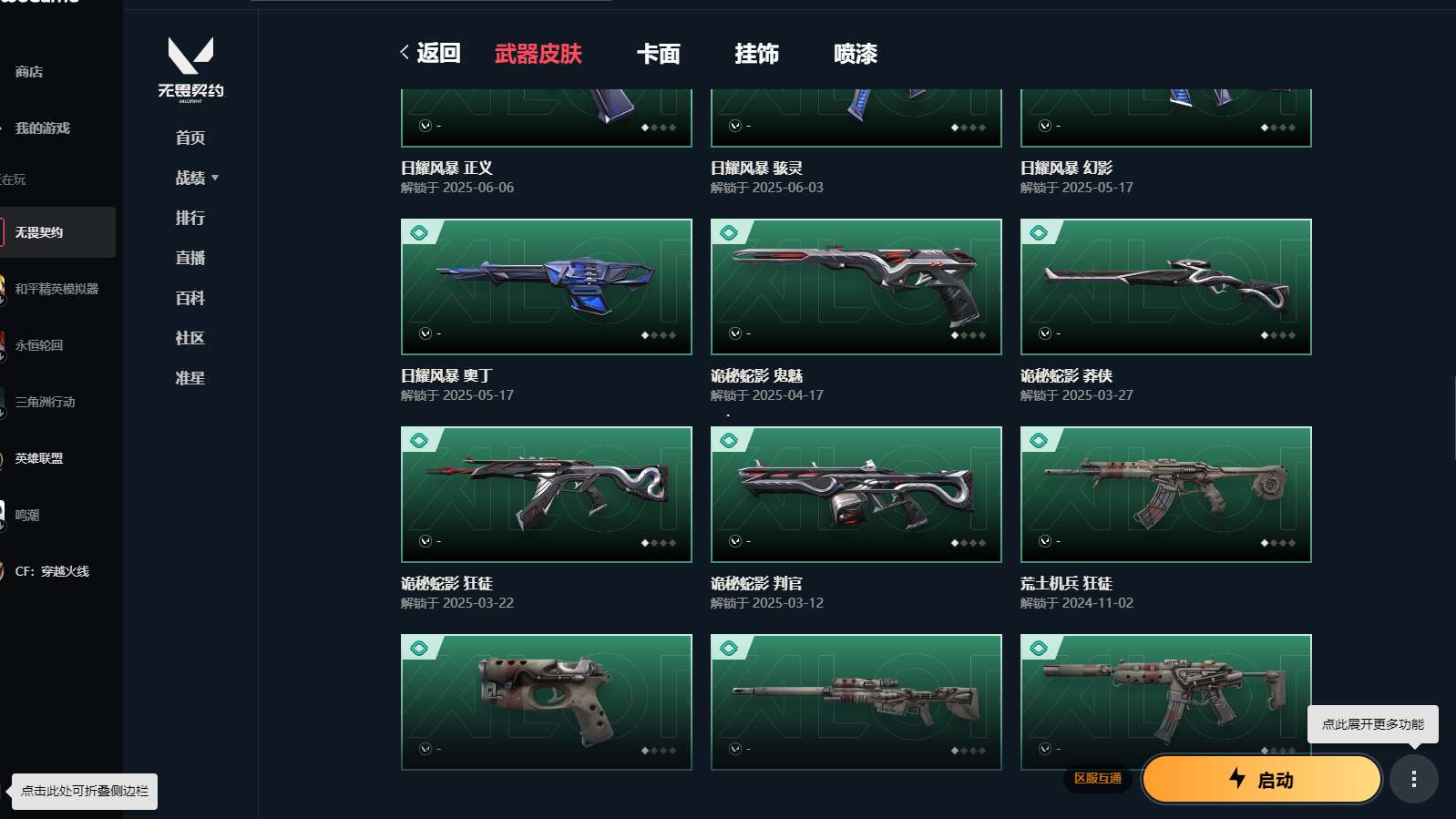Click circular chevron icon on 诡秘蛇影 鬼魅 card
Screen dimensions: 1456x819
pos(734,333)
